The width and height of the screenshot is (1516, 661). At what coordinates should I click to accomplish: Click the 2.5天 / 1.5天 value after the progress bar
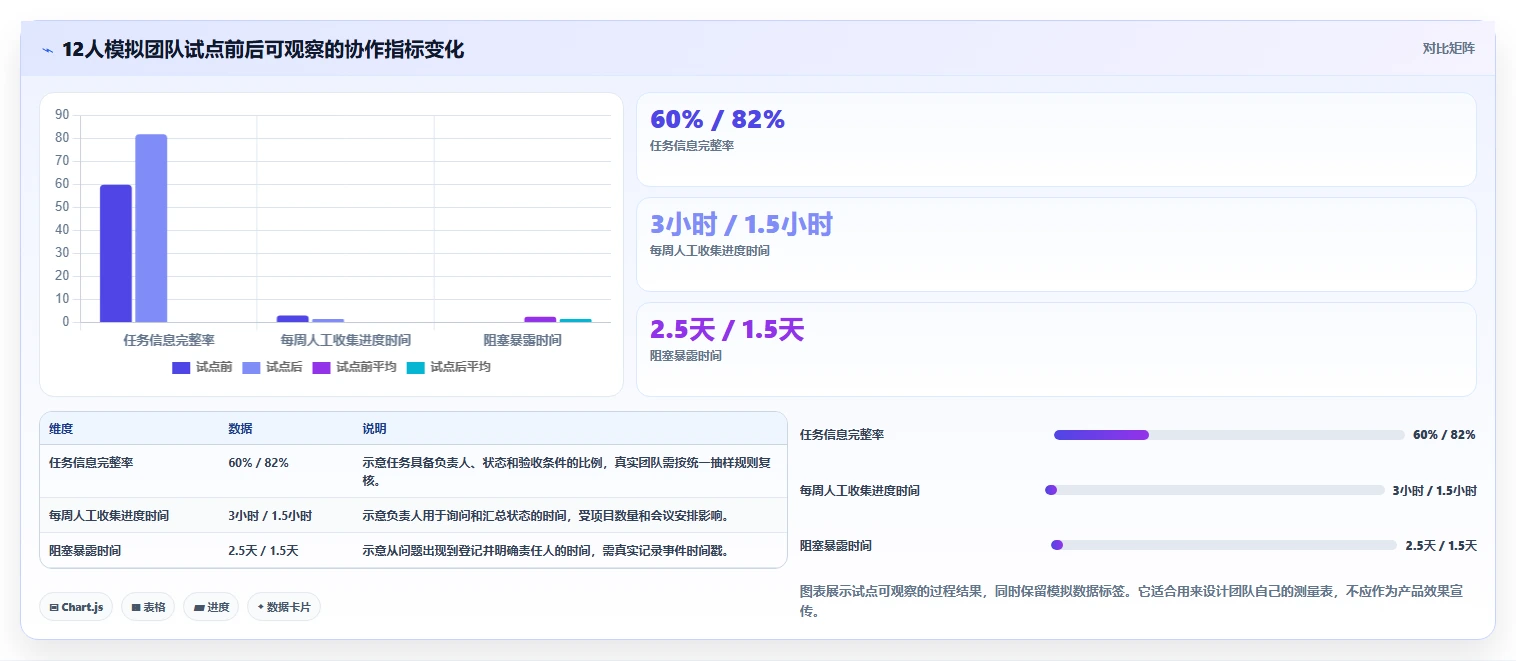[1441, 546]
